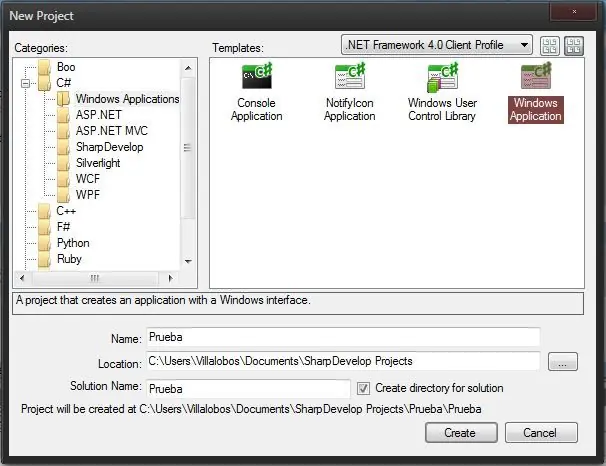
Task: Select Boo in the categories tree
Action: click(x=66, y=67)
